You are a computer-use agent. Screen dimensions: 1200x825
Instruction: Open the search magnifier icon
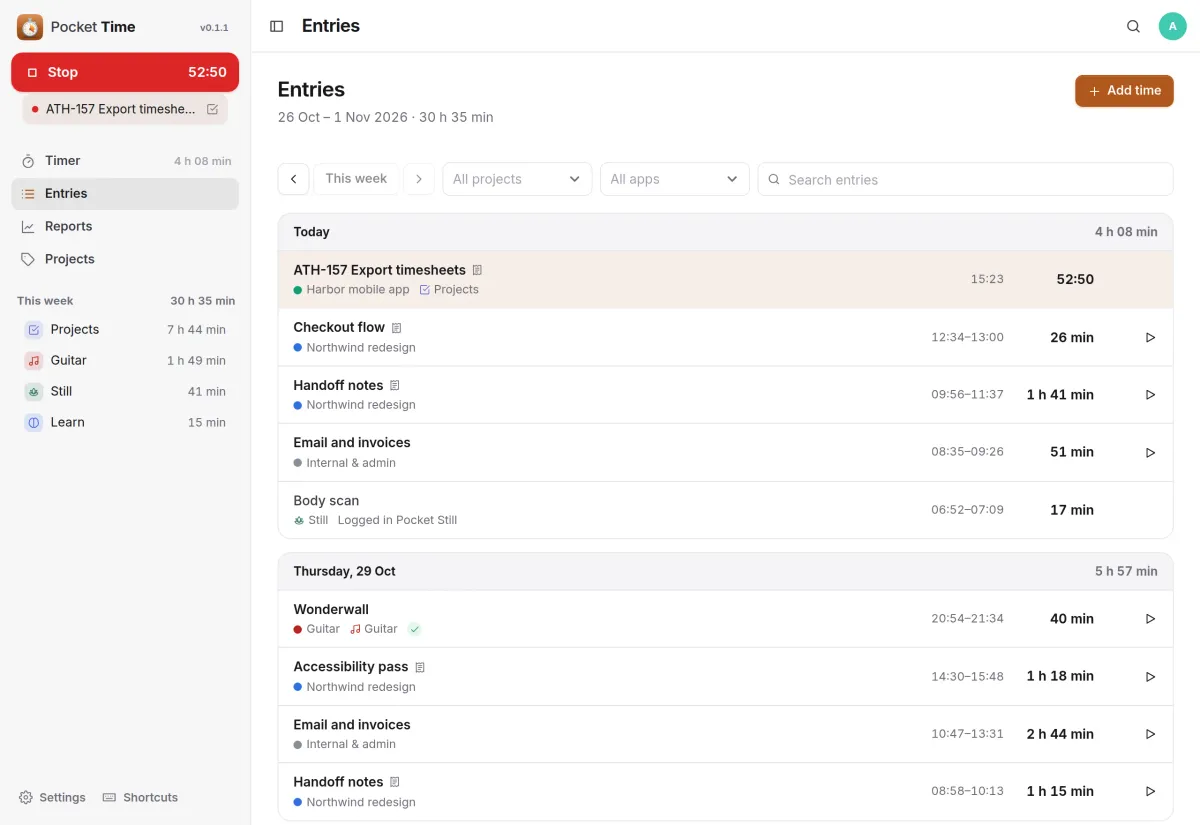1133,26
